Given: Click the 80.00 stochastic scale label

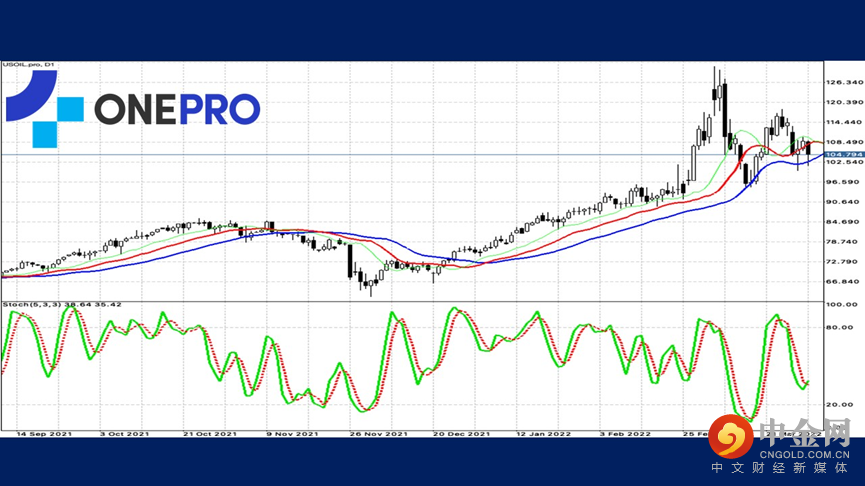Looking at the screenshot, I should click(x=840, y=327).
